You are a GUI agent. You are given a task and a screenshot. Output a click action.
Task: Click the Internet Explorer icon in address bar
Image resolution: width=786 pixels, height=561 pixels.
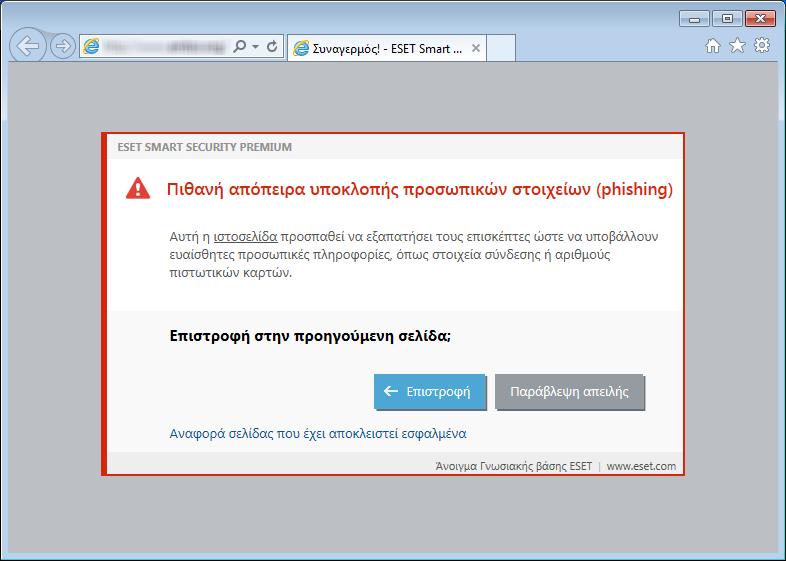coord(91,47)
